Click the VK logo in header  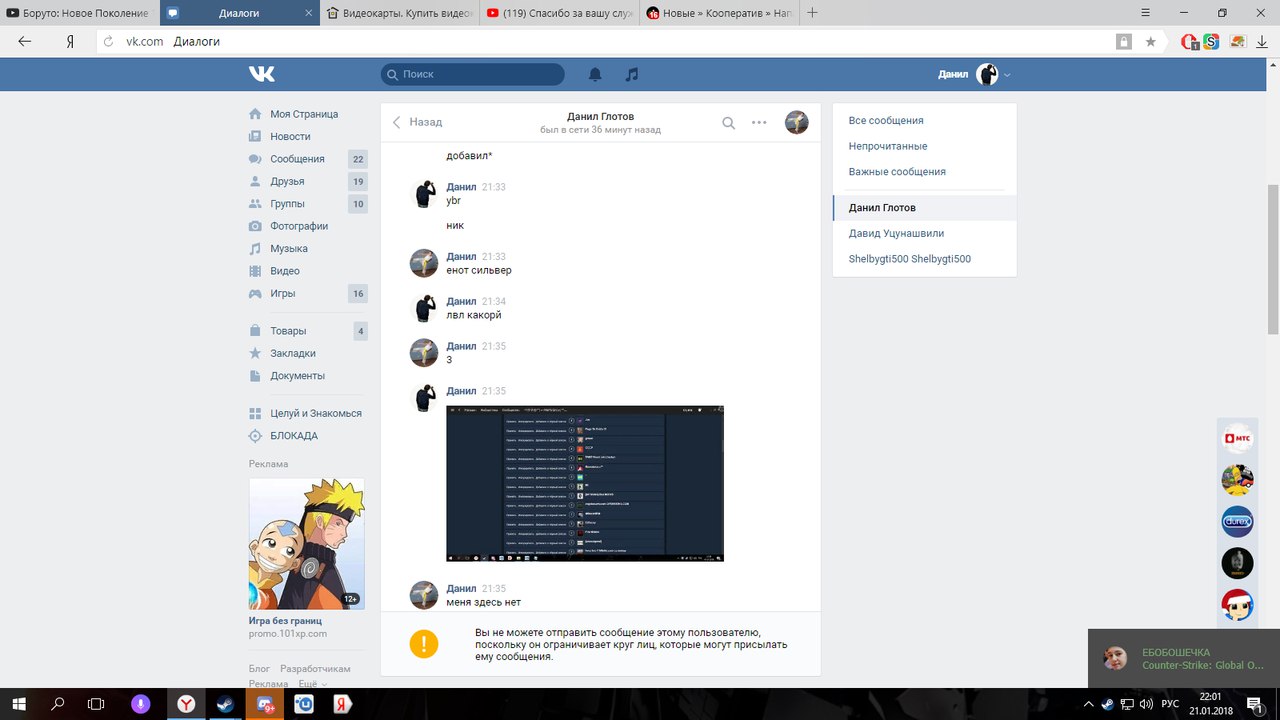pyautogui.click(x=262, y=74)
